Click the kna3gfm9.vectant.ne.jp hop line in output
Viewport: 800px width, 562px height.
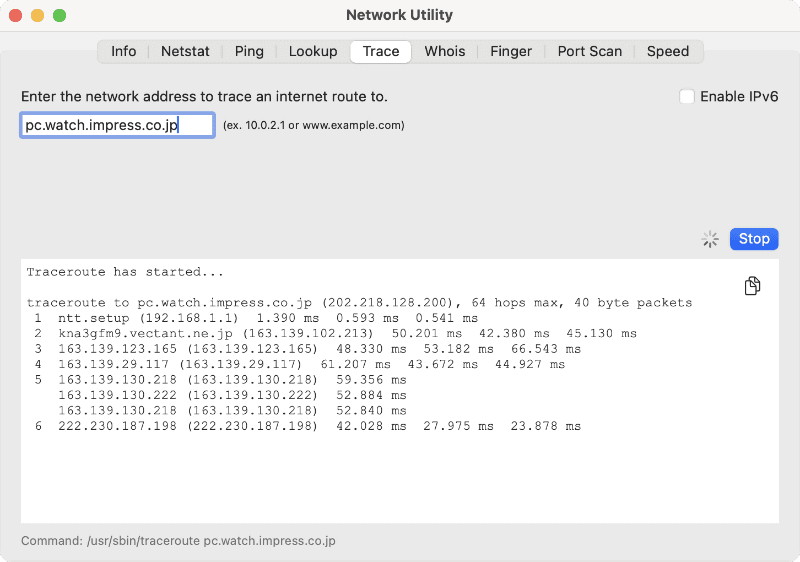pyautogui.click(x=330, y=333)
